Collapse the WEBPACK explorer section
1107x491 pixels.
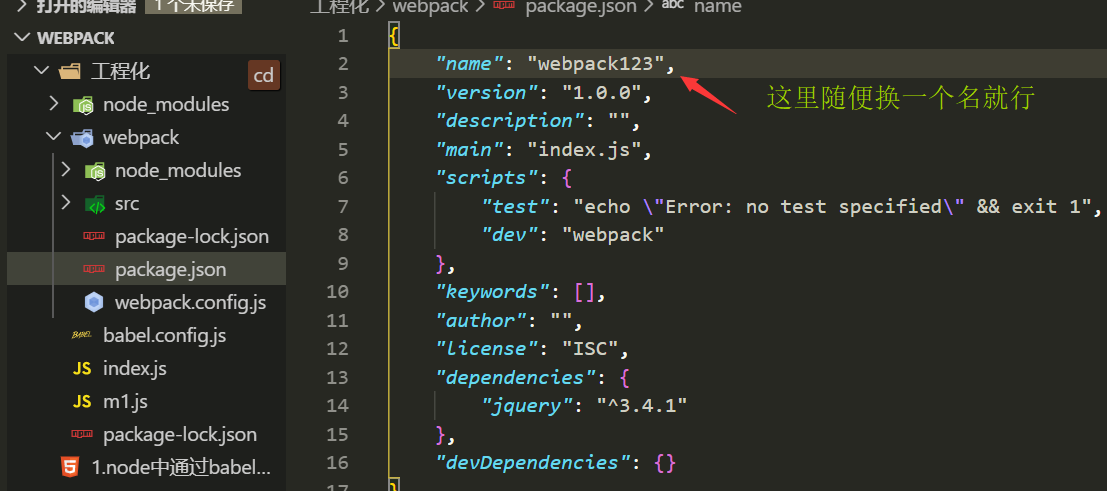[24, 38]
